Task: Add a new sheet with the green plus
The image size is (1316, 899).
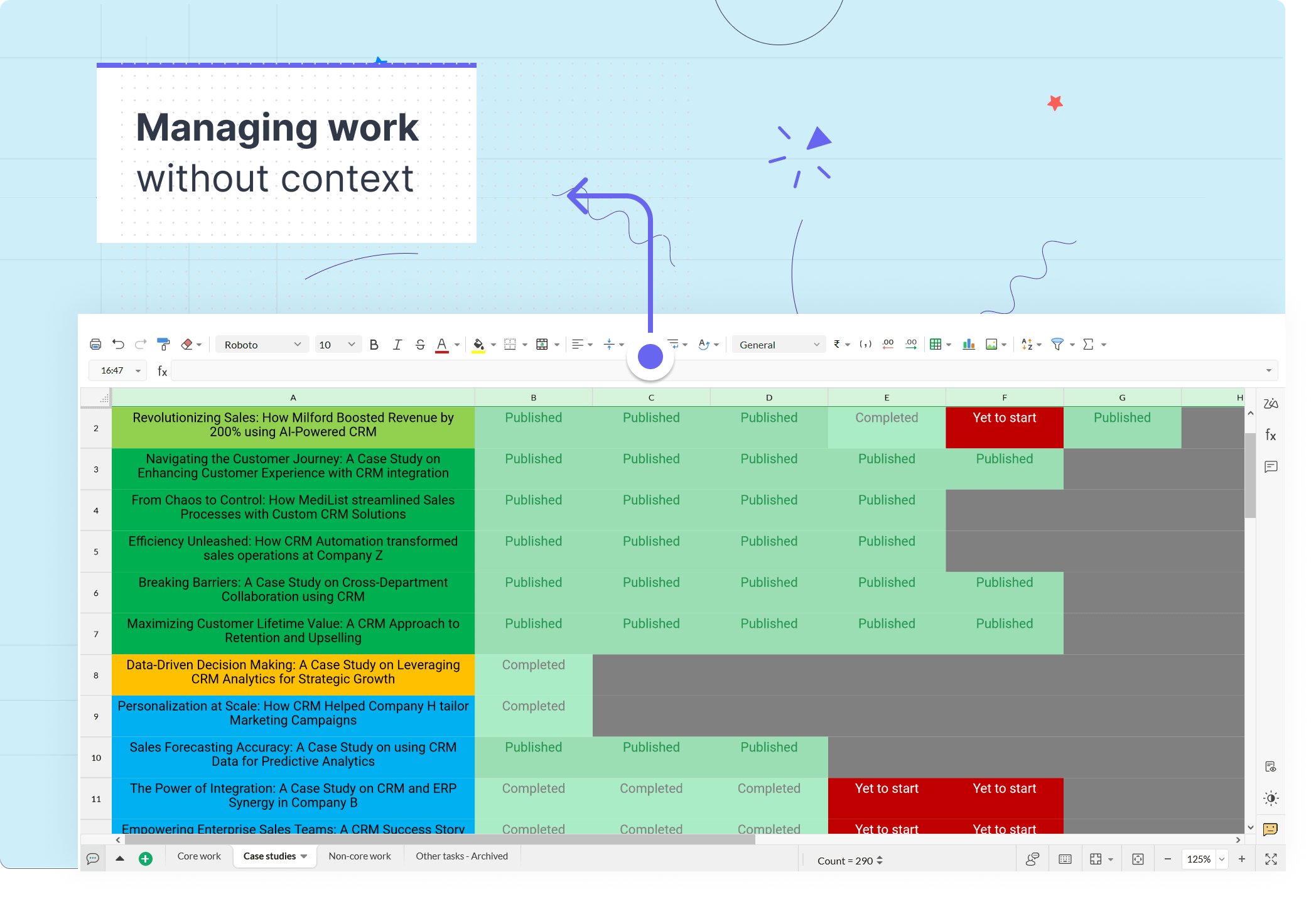Action: [145, 859]
